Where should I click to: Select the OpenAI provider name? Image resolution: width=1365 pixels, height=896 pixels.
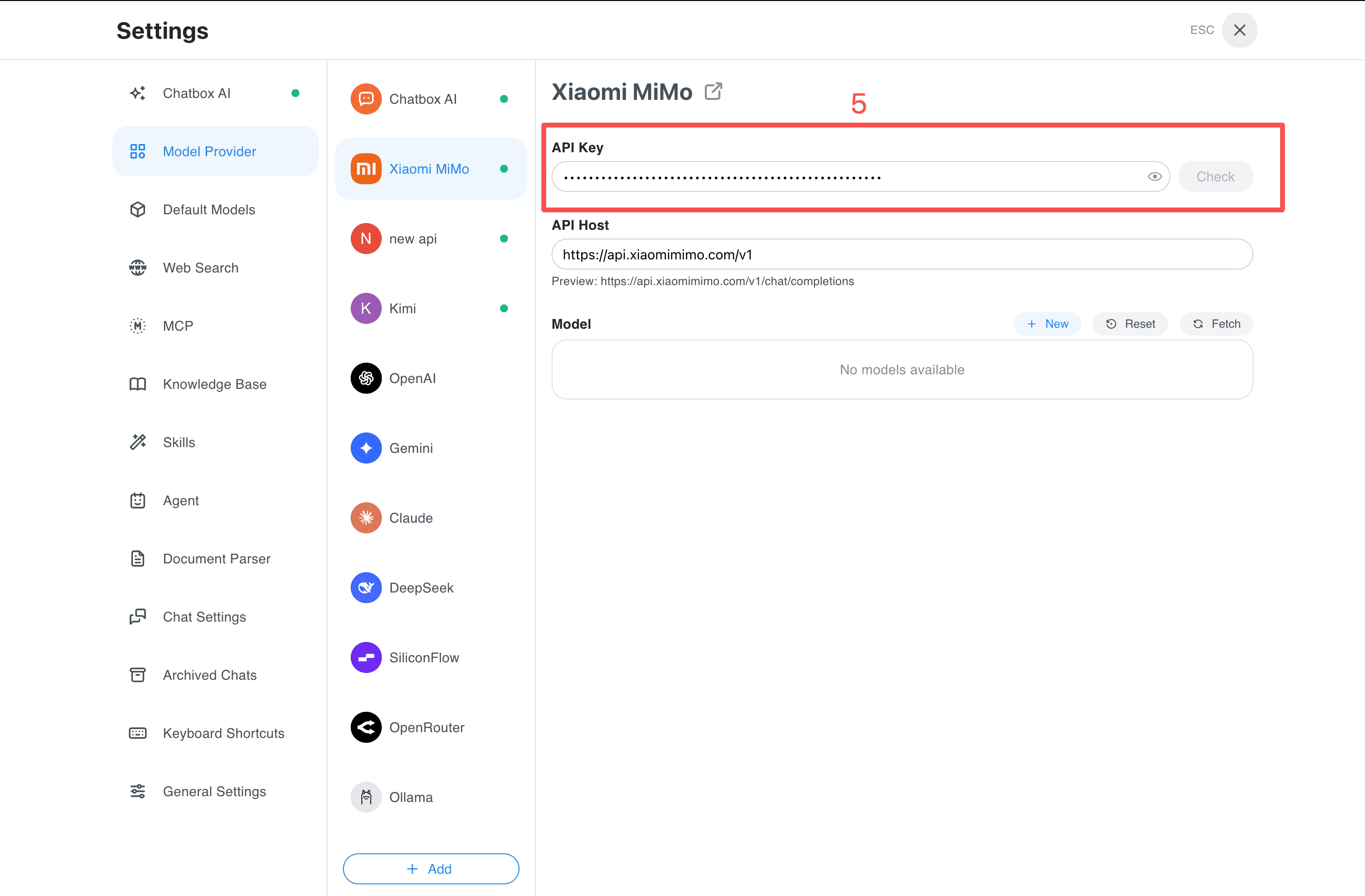tap(412, 378)
